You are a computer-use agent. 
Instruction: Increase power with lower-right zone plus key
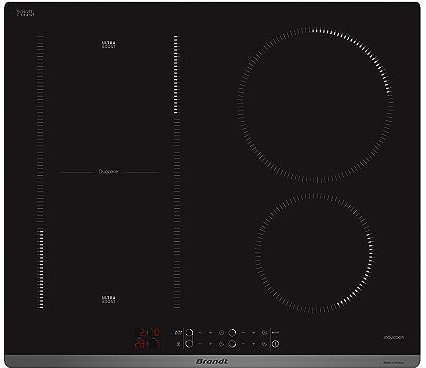coord(254,344)
